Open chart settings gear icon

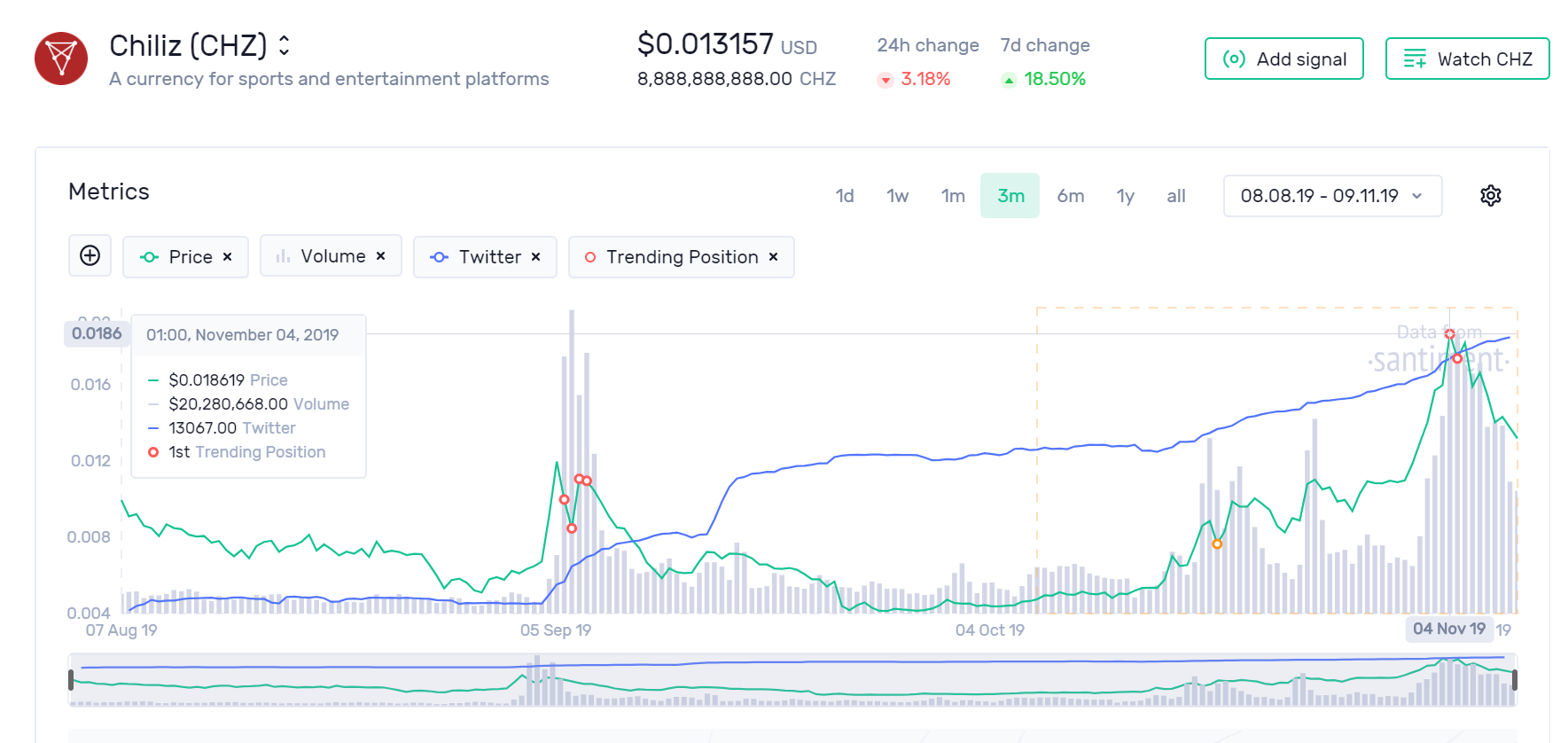click(1491, 196)
